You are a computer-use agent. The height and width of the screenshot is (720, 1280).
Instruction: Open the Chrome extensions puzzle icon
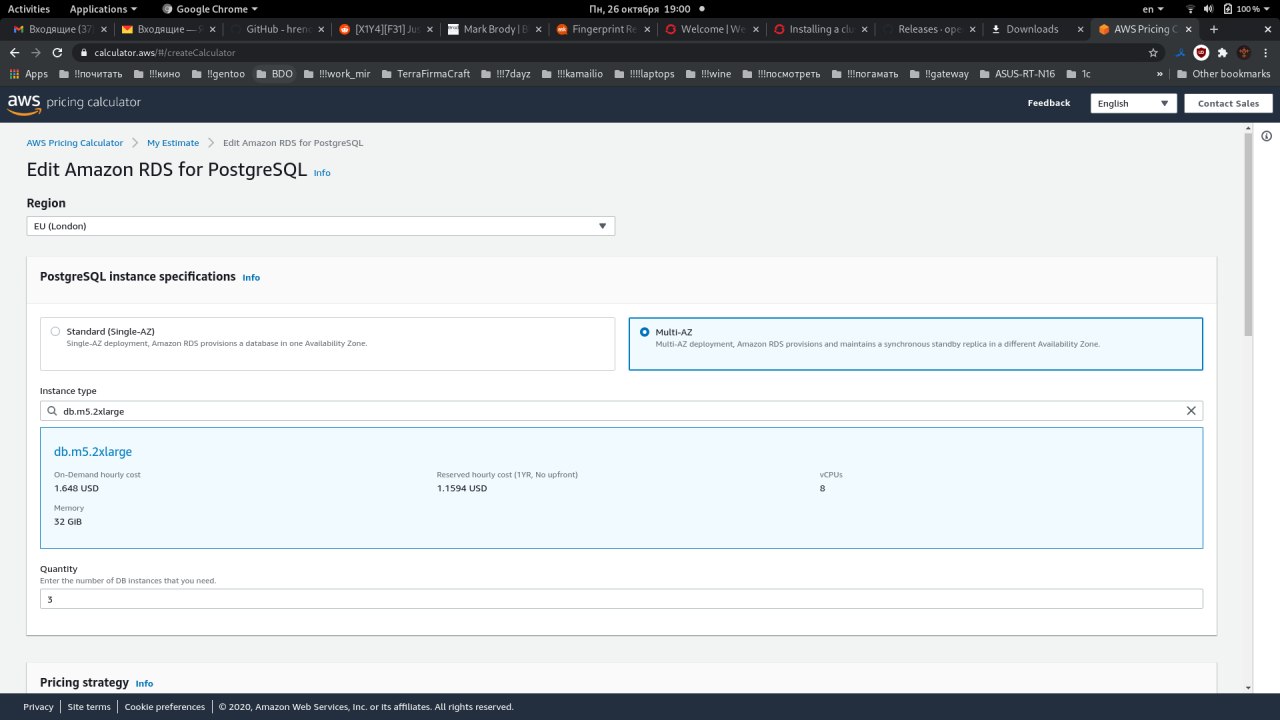click(x=1222, y=52)
